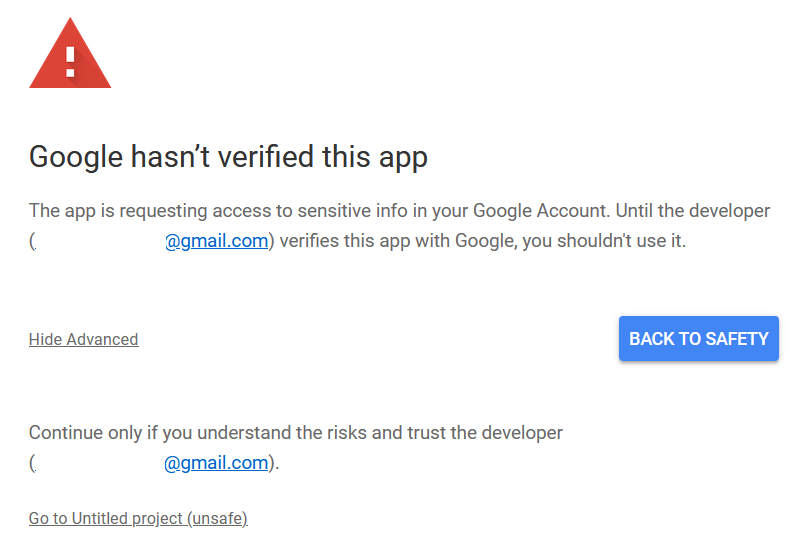The image size is (807, 557).
Task: Select heading Google hasn't verified this app
Action: 228,157
